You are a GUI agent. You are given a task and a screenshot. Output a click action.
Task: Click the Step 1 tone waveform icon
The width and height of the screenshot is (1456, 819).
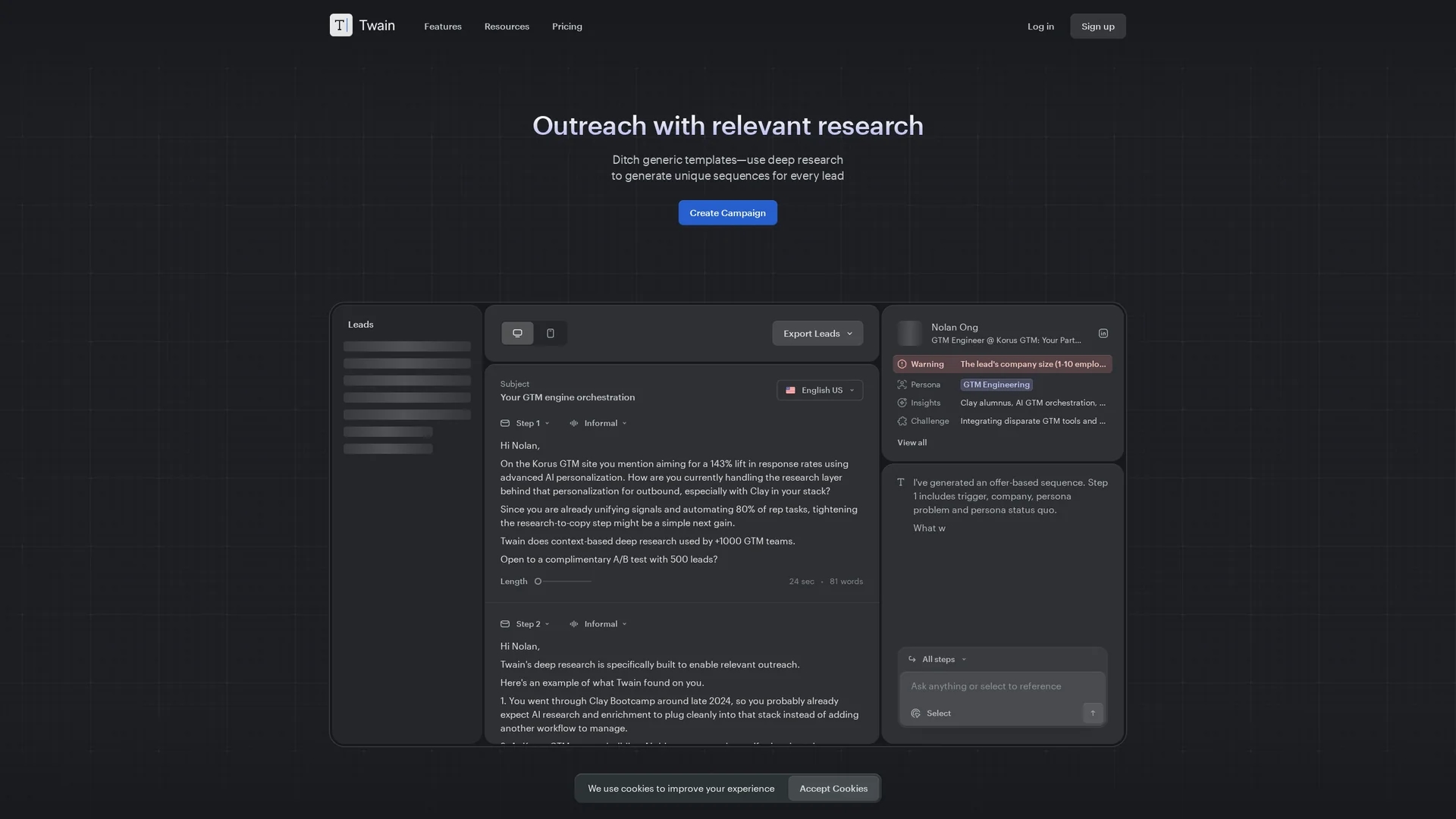coord(574,423)
